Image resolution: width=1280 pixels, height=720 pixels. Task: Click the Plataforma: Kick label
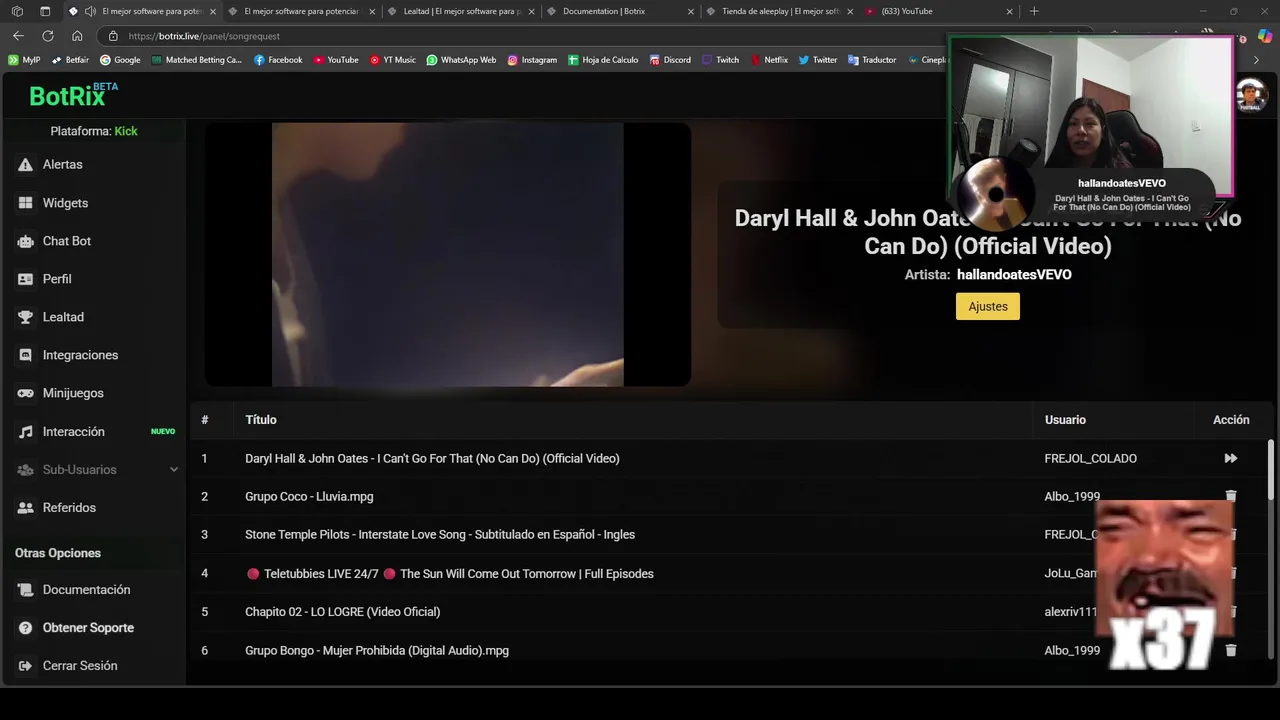point(94,131)
